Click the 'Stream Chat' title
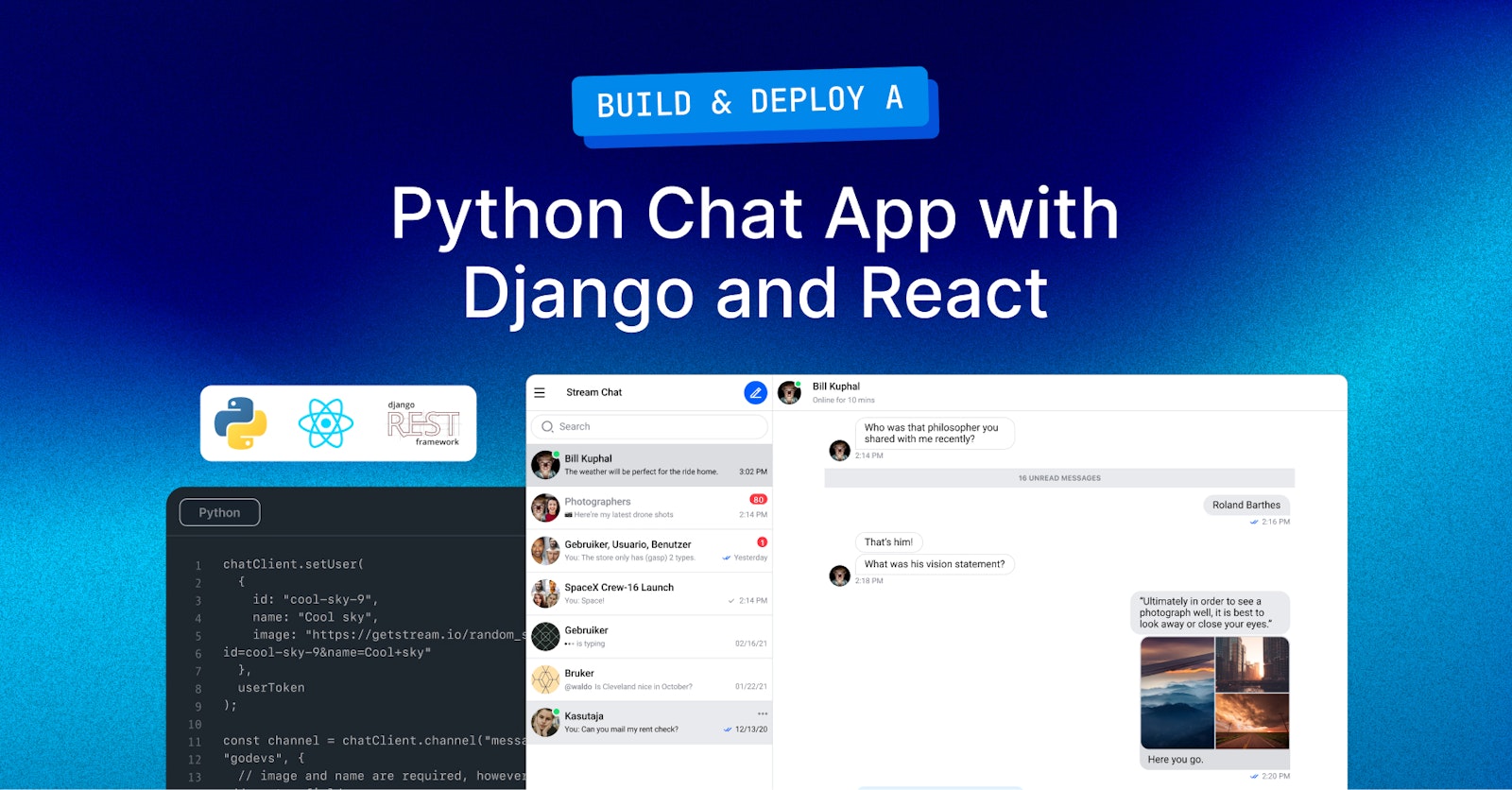Viewport: 1512px width, 790px height. pos(594,392)
